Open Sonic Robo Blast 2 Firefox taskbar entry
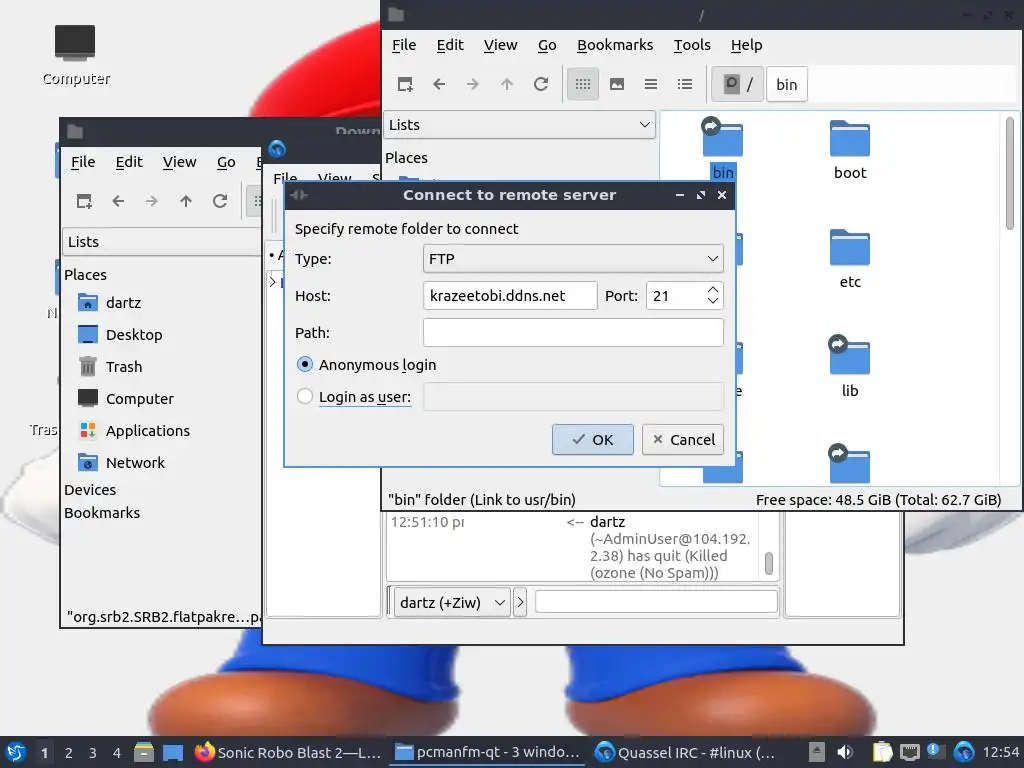 (x=288, y=752)
